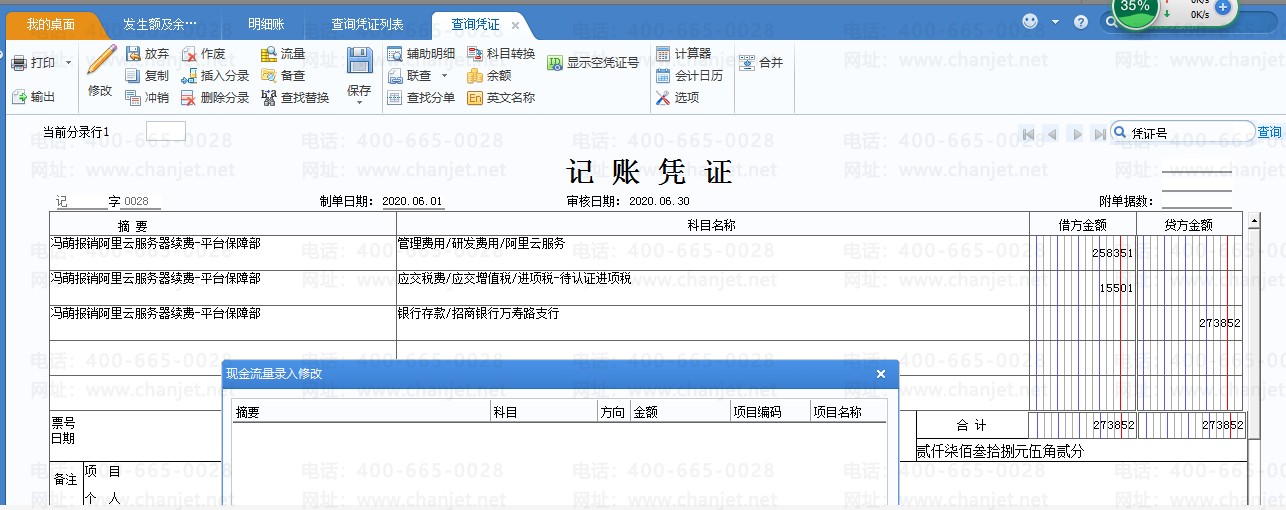
Task: Click credit amount 273852 in third row
Action: [1190, 323]
